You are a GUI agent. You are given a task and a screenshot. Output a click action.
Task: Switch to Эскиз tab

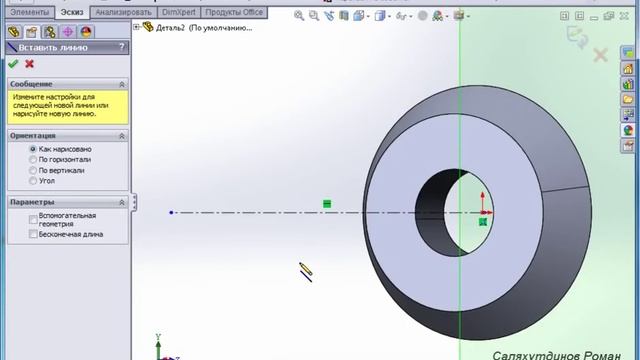pyautogui.click(x=72, y=12)
